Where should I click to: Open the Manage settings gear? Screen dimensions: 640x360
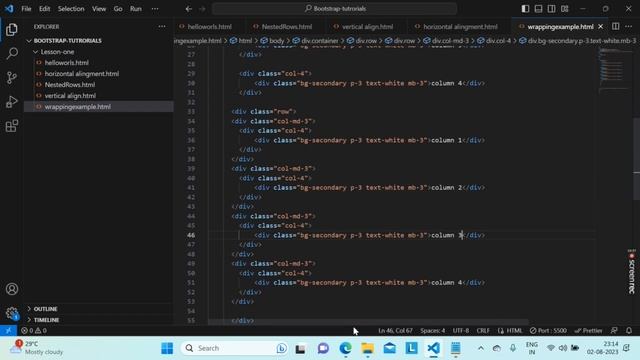(x=12, y=313)
